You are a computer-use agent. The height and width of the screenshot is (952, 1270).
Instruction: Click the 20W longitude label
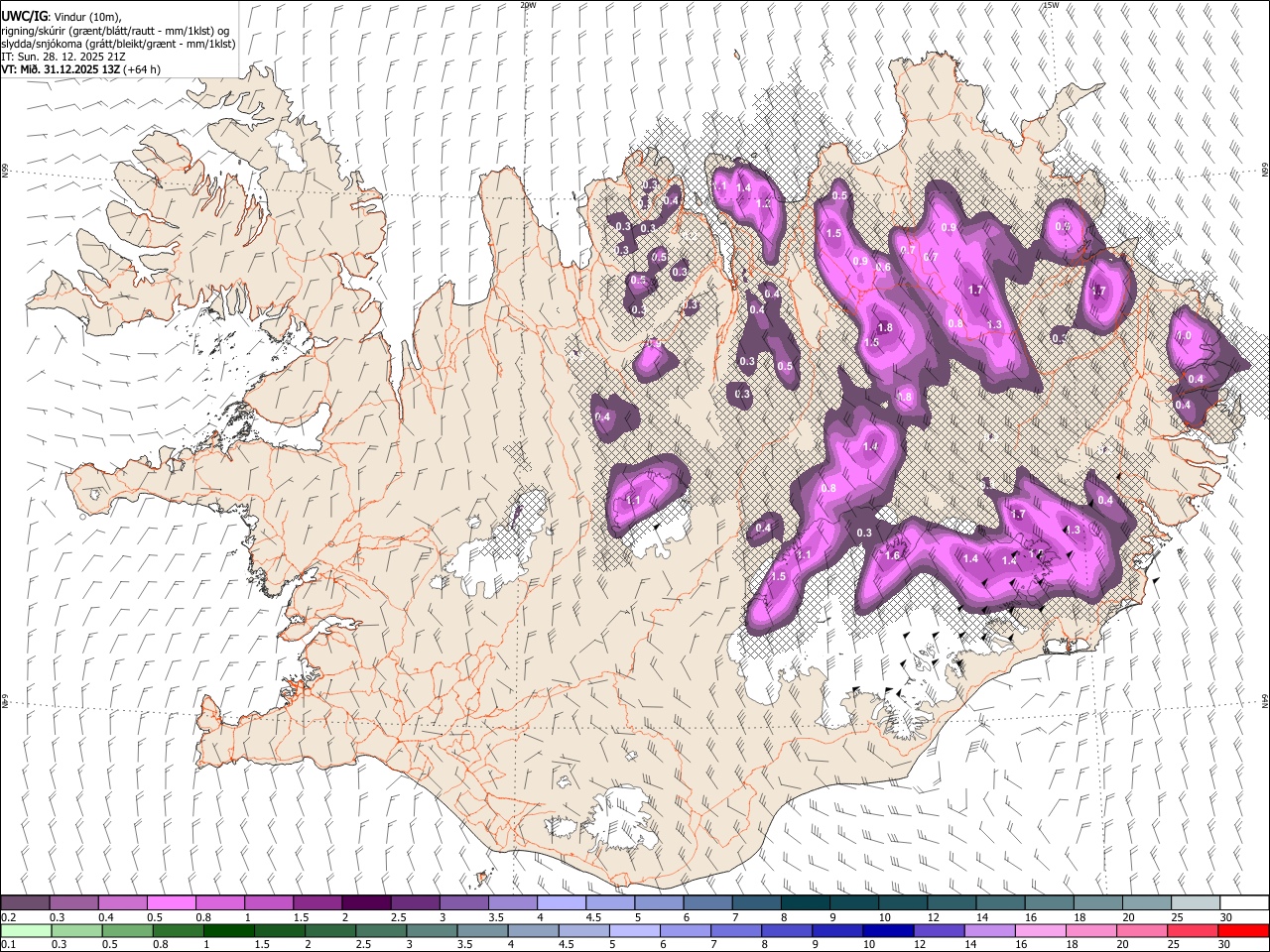click(528, 5)
